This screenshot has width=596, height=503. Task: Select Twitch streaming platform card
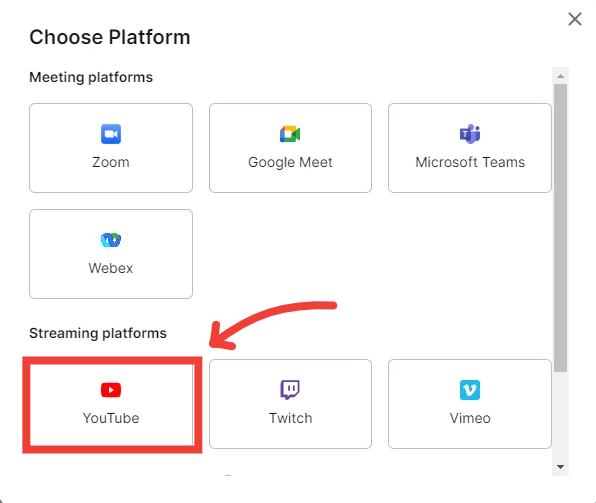click(x=290, y=404)
